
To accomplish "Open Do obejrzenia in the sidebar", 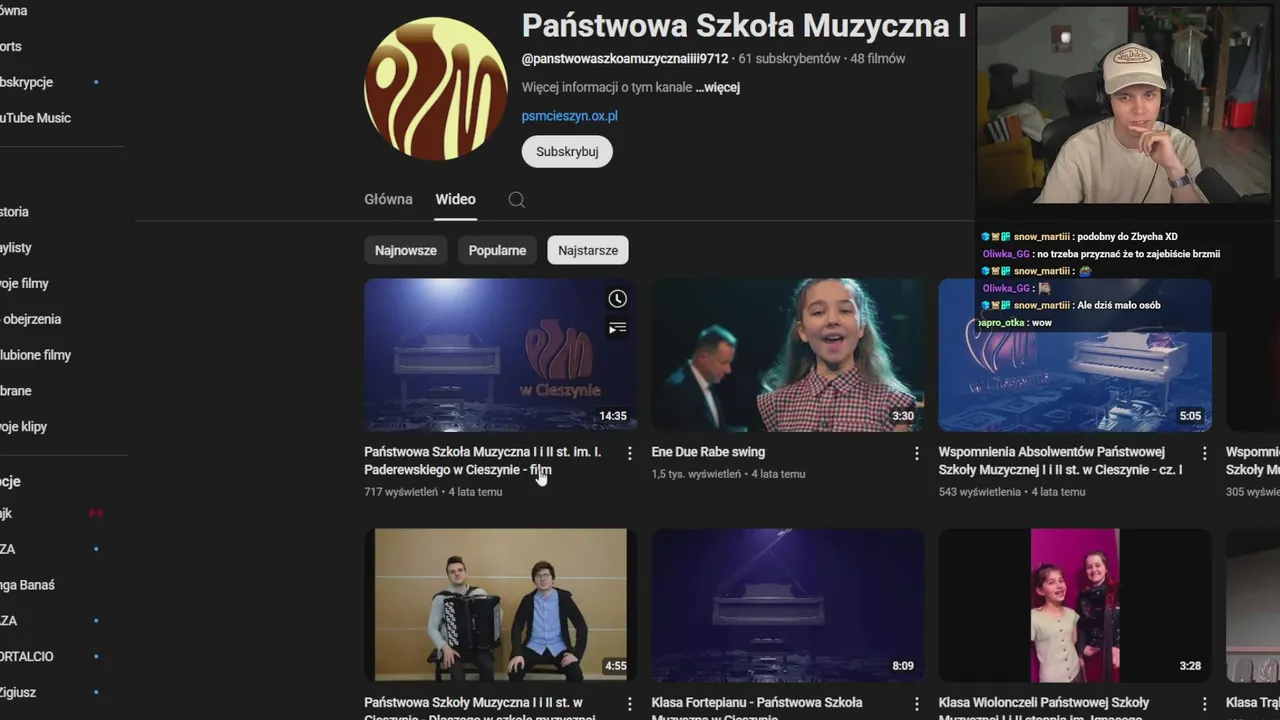I will [31, 320].
